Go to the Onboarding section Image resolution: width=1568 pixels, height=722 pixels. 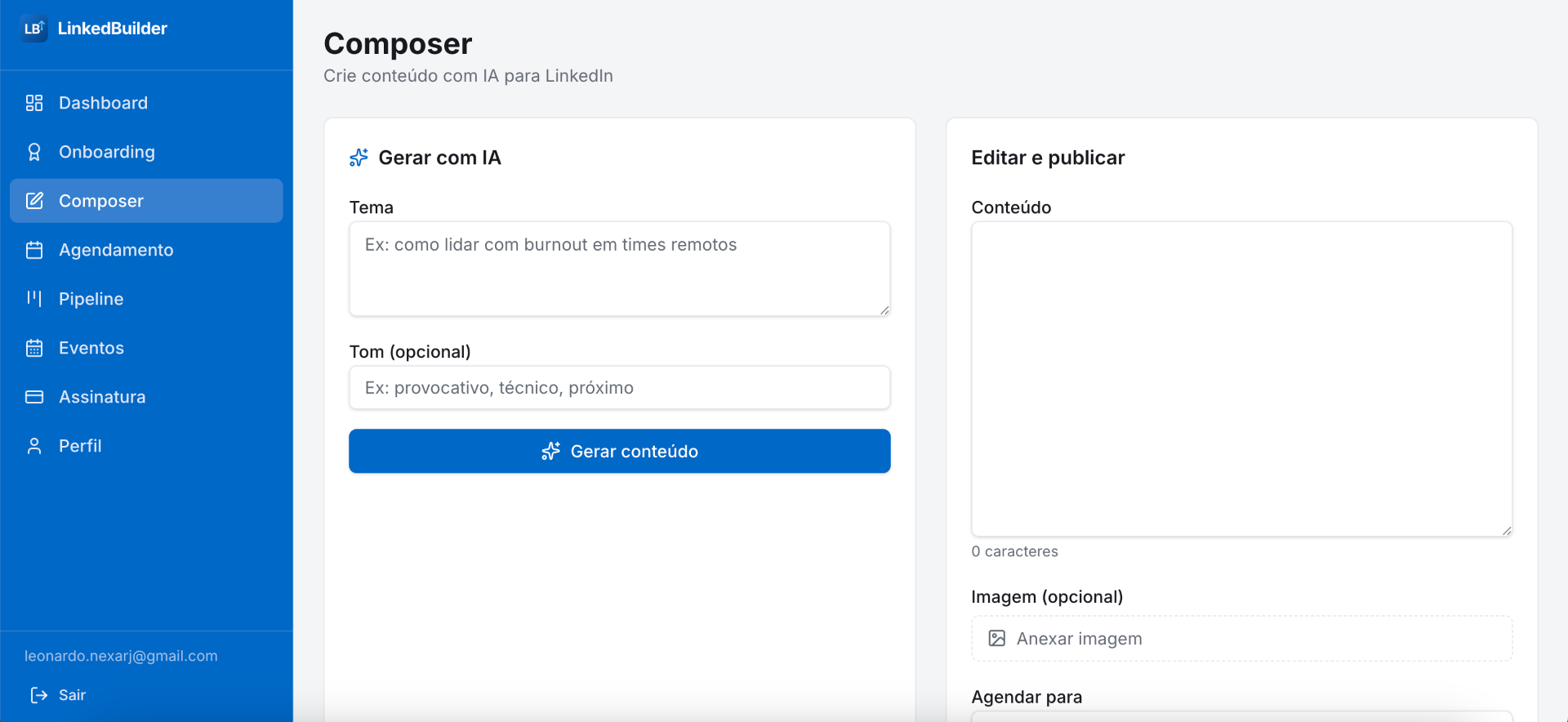[x=146, y=152]
